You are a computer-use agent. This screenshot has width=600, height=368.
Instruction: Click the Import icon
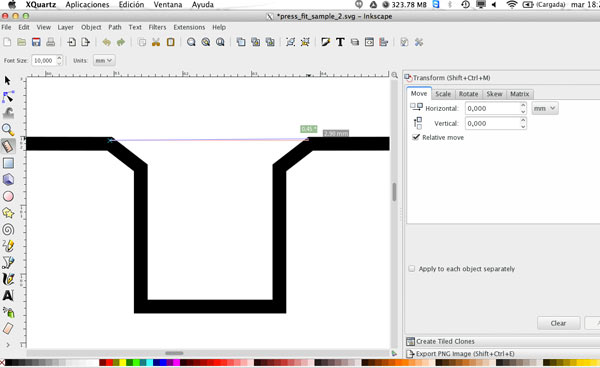pos(71,42)
